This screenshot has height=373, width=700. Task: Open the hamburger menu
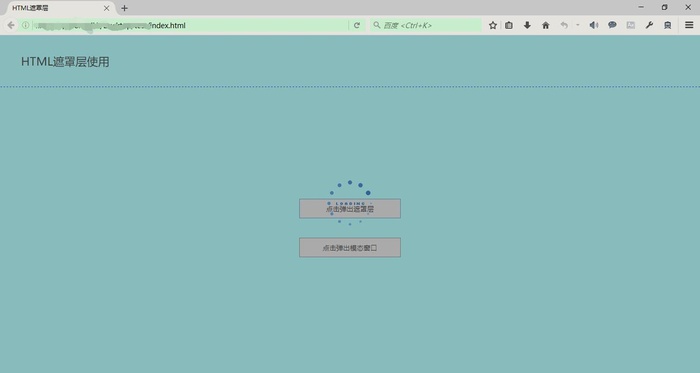point(689,25)
